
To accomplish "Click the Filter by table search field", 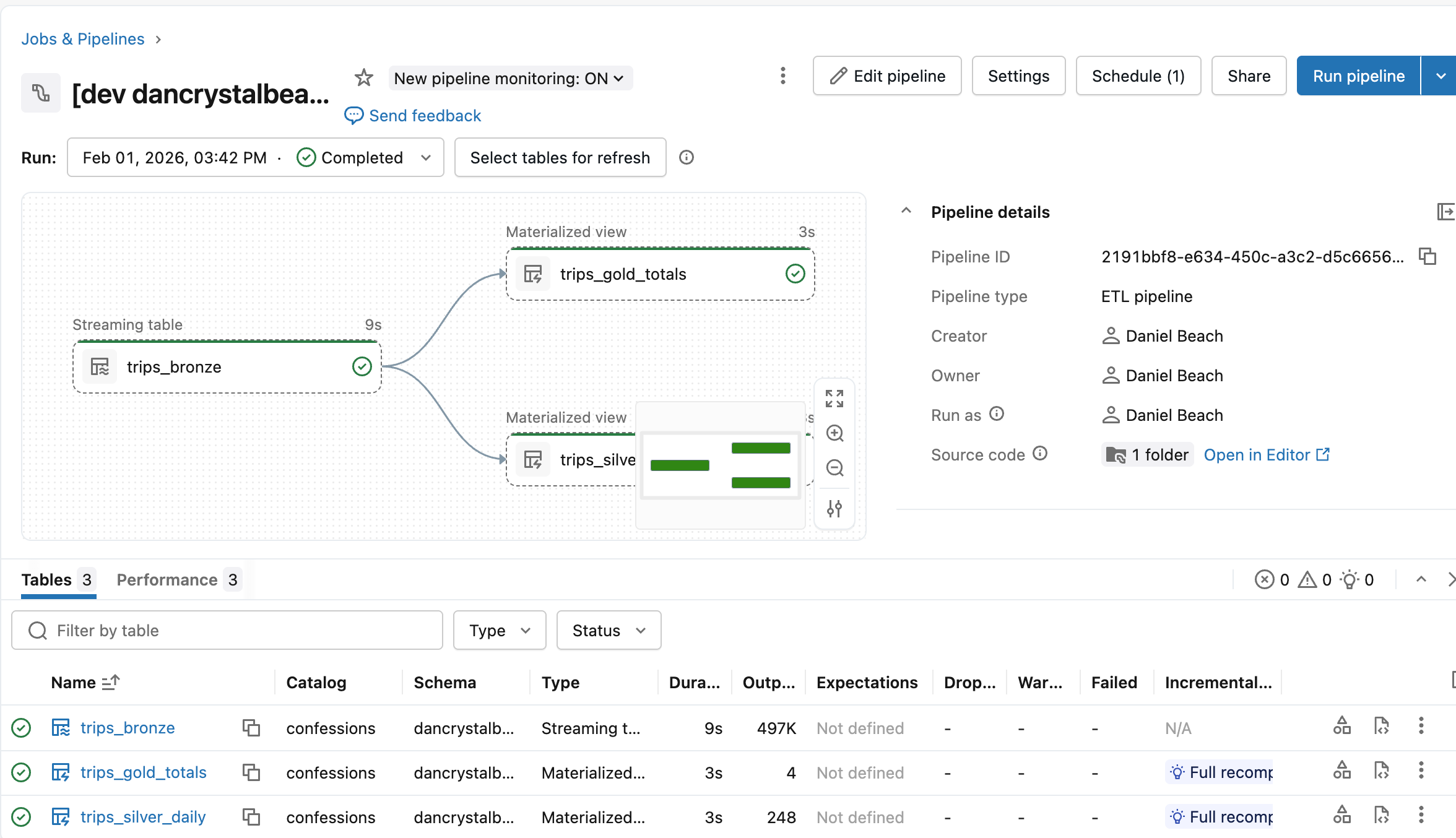I will click(227, 631).
